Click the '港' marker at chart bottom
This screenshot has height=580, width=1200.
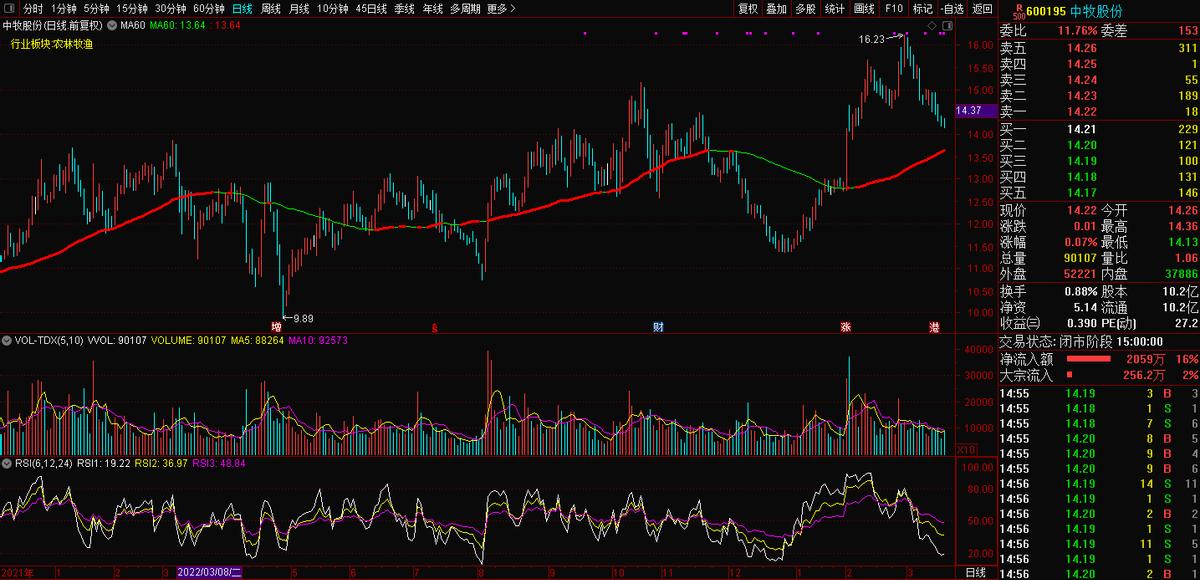tap(934, 327)
